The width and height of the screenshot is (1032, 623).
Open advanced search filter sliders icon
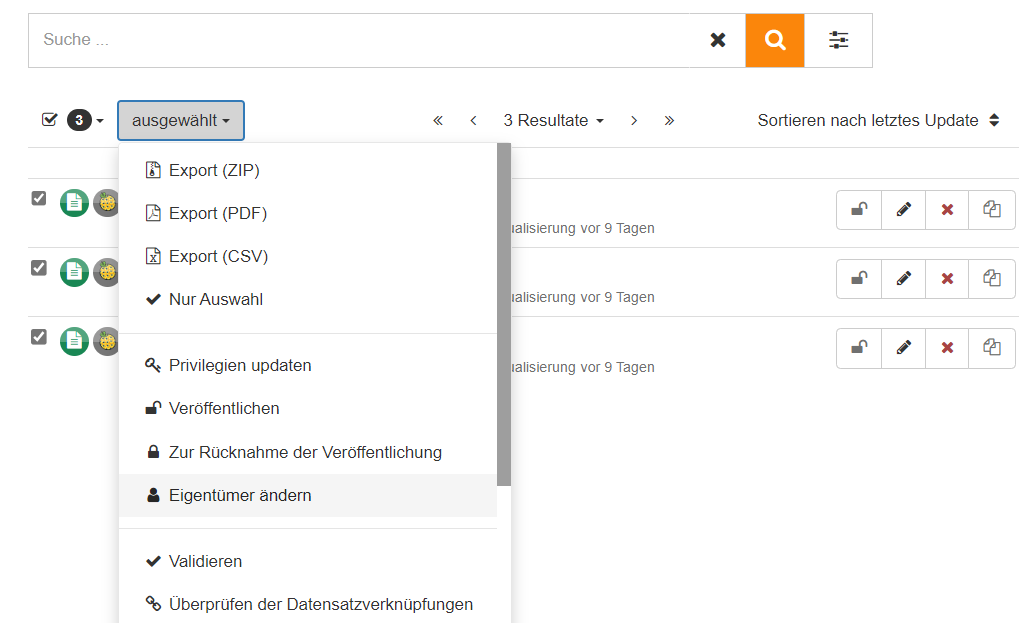(838, 40)
